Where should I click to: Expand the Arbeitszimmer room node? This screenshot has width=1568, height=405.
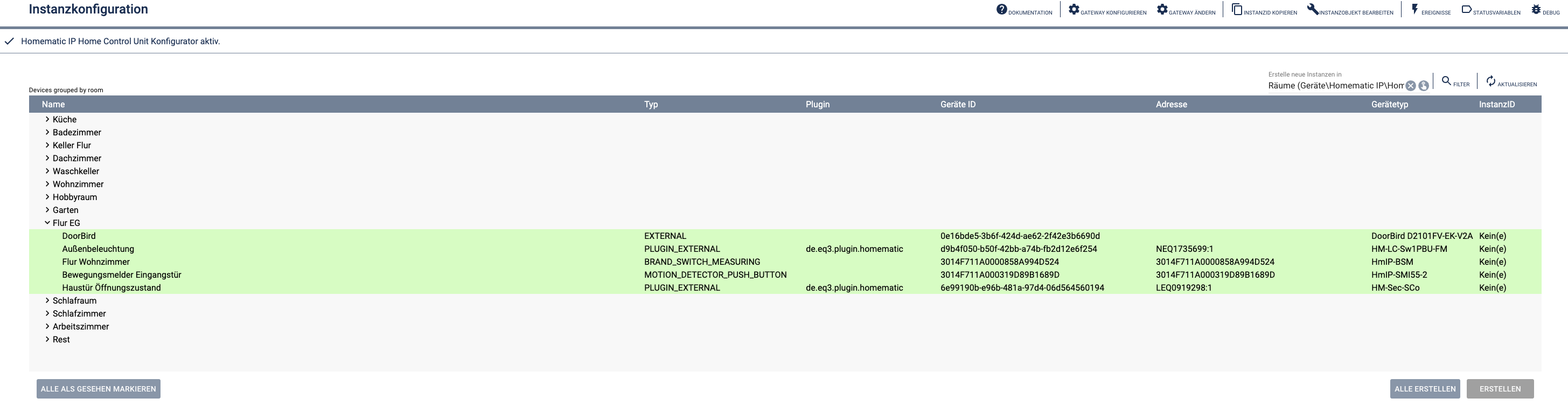[47, 326]
